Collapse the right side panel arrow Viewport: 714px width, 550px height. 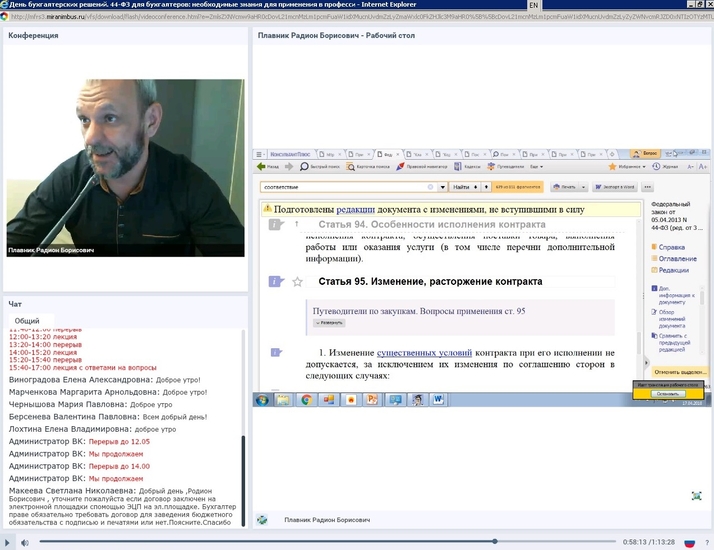[x=646, y=363]
